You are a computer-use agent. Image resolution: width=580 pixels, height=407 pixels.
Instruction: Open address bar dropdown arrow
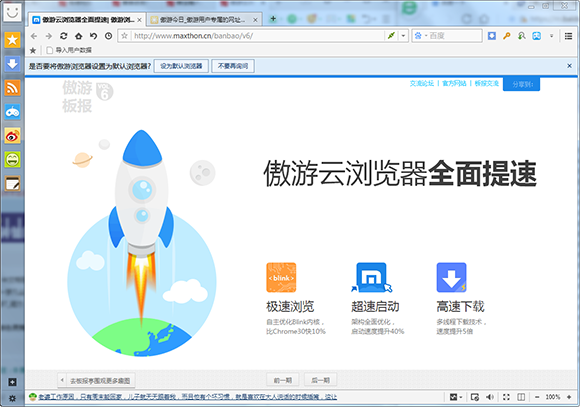point(403,36)
